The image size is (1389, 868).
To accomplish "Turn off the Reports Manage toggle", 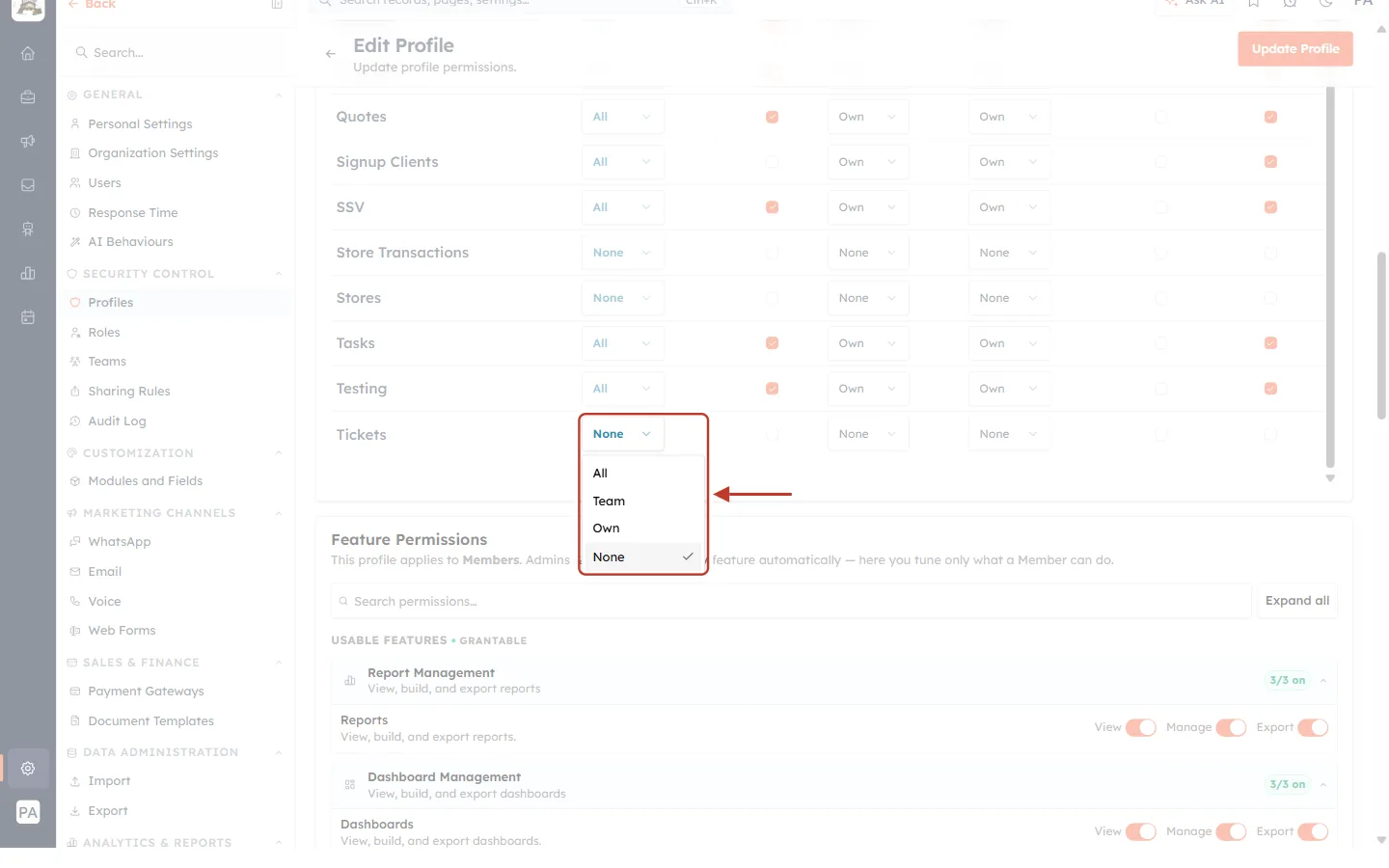I will coord(1231,728).
